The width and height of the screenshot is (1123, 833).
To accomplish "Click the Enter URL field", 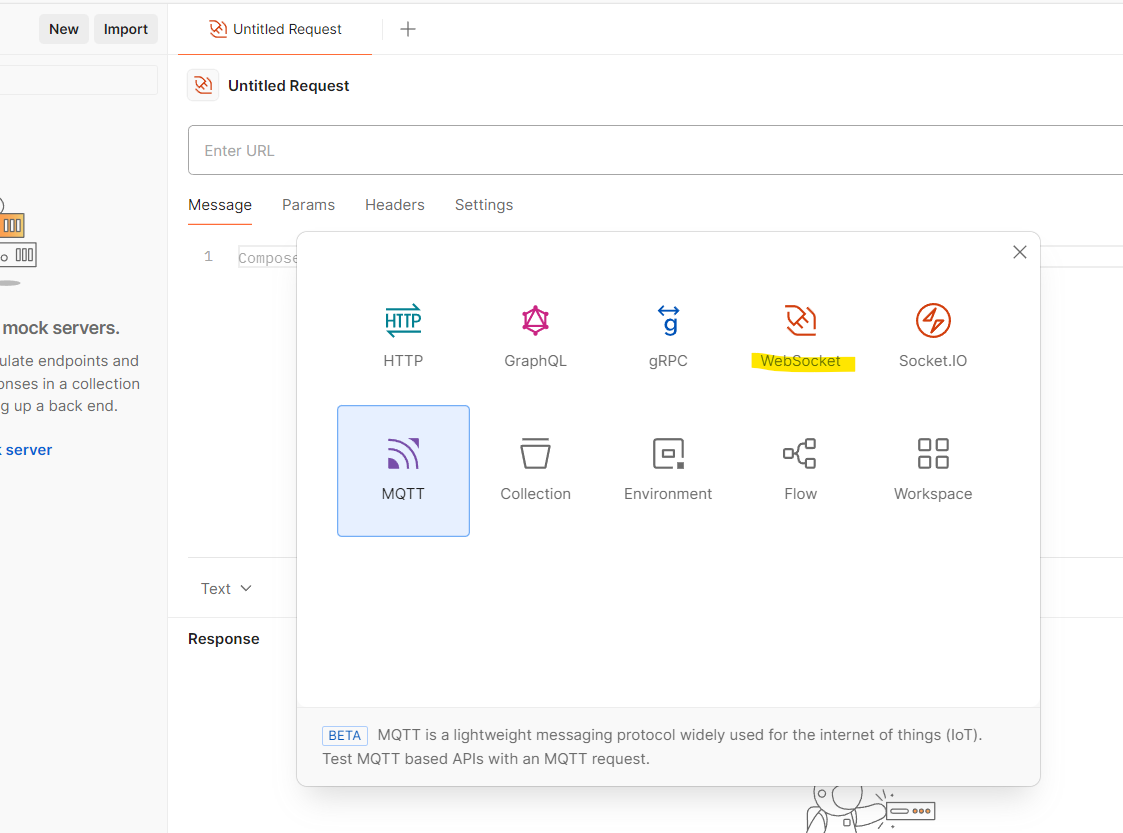I will (x=655, y=150).
